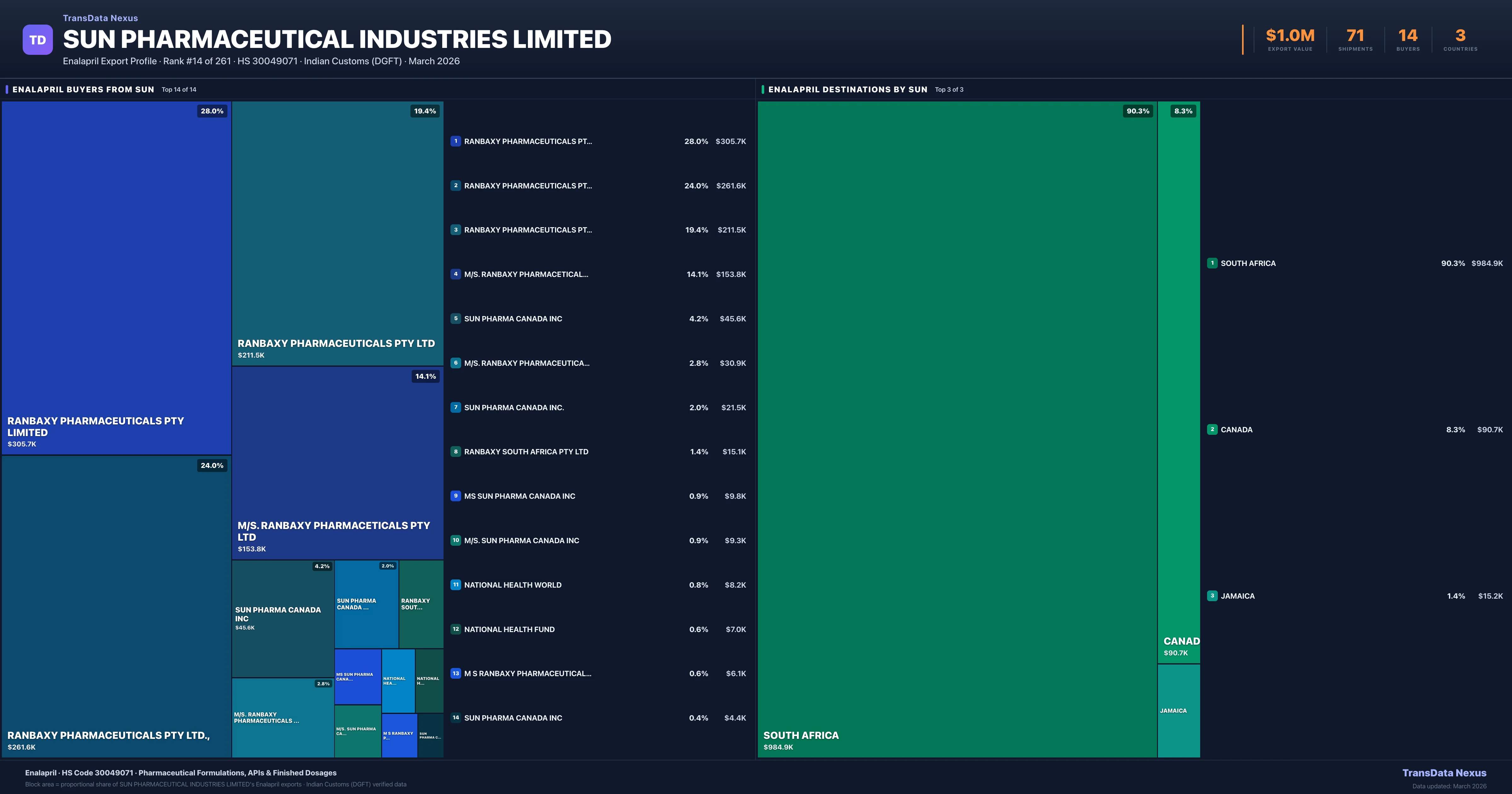This screenshot has width=1512, height=794.
Task: Click the TransData Nexus footer link
Action: 1444,773
